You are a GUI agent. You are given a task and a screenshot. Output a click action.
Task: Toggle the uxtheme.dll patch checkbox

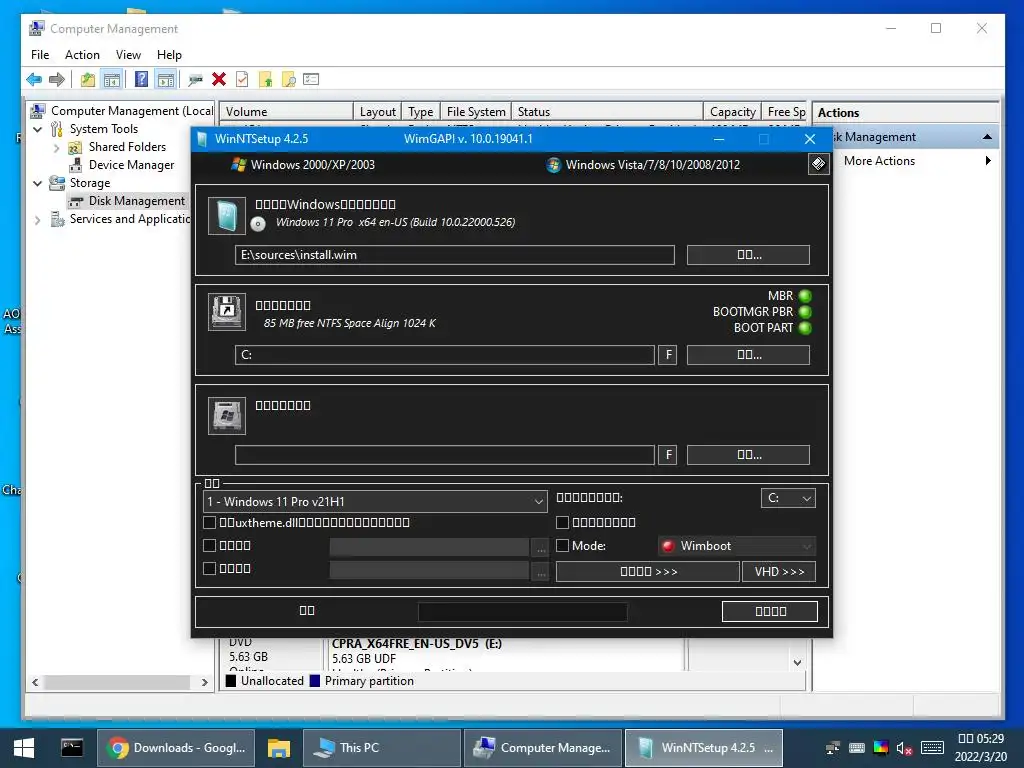pos(210,522)
